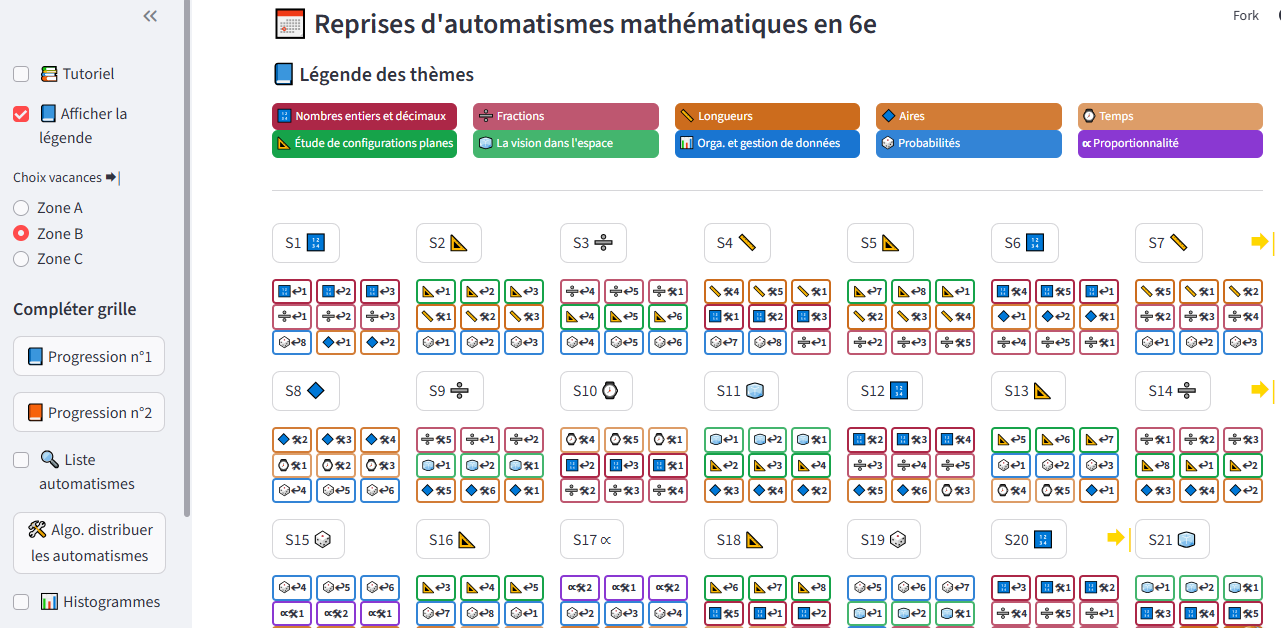Select Zone A radio option
The width and height of the screenshot is (1281, 628).
[x=21, y=208]
